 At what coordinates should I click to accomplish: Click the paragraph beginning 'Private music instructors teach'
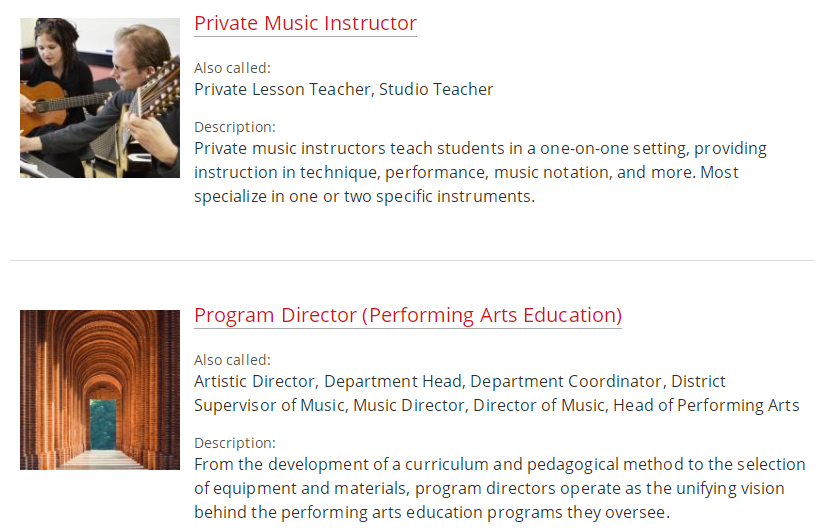point(480,172)
